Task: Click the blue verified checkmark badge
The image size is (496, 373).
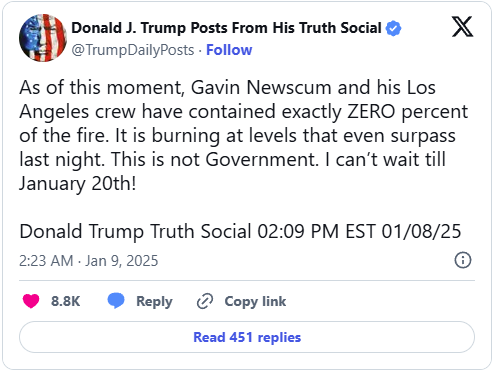Action: tap(393, 28)
